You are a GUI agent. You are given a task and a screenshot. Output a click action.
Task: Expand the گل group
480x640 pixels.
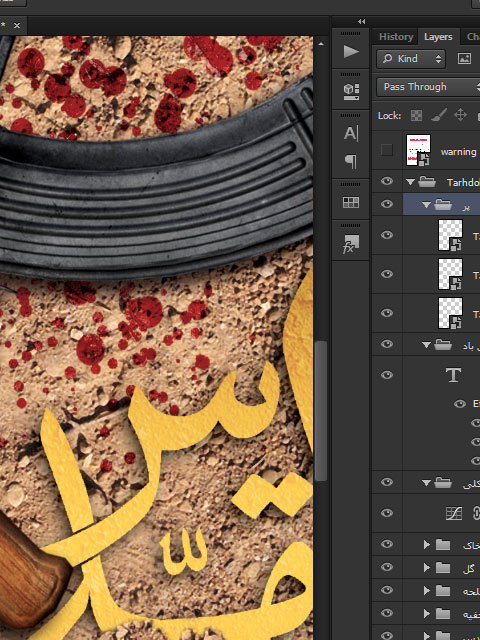click(427, 567)
